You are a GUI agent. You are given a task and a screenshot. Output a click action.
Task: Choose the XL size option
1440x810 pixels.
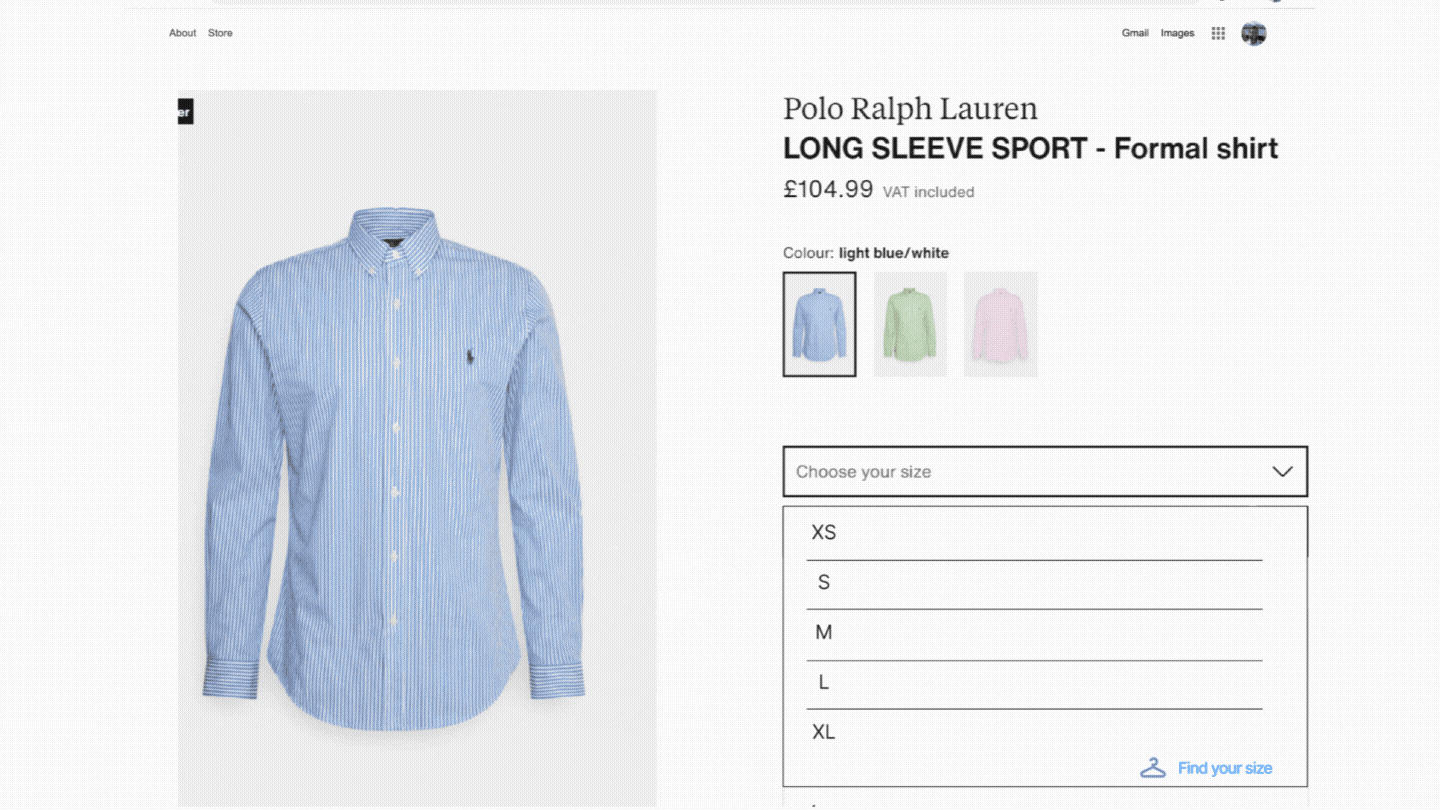(1034, 733)
